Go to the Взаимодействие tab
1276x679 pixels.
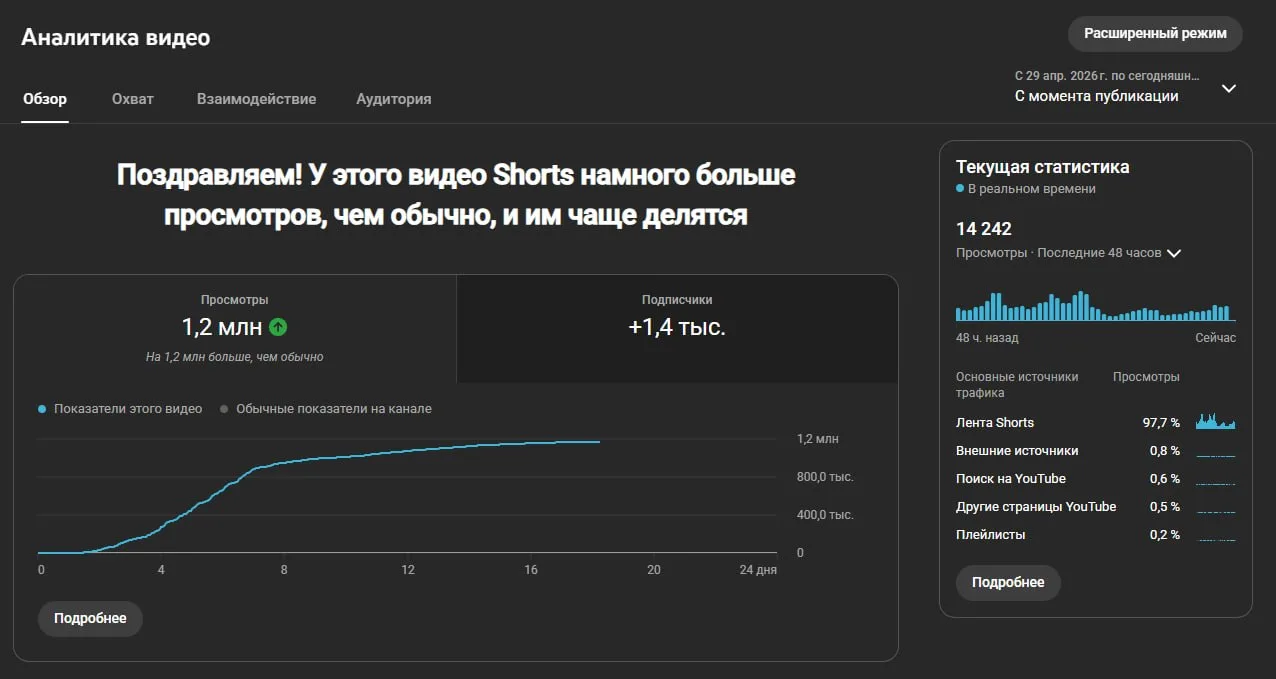click(256, 99)
